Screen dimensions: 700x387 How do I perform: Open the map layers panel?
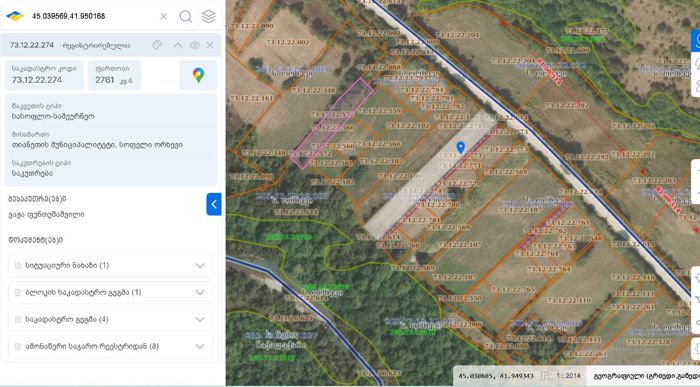tap(208, 17)
